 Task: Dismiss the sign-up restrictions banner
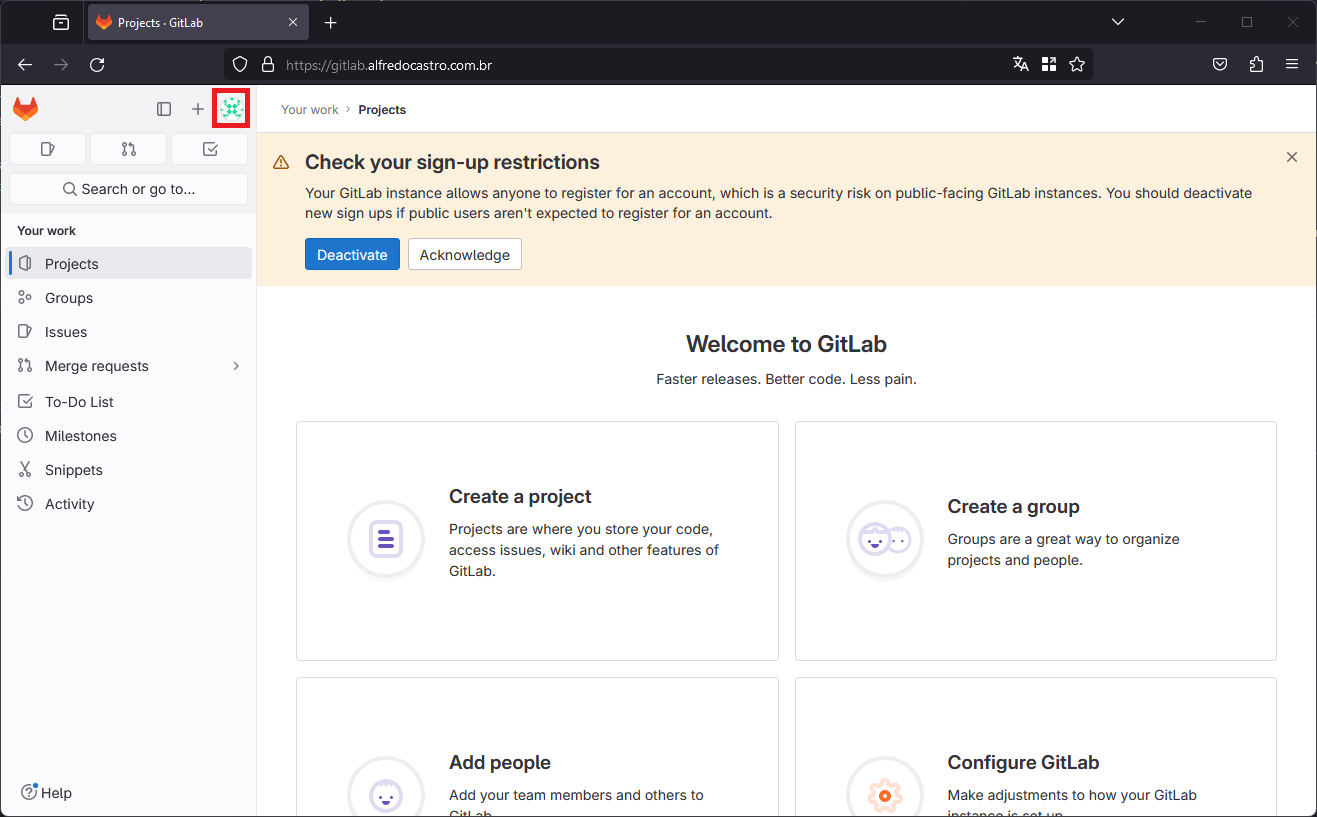point(1292,157)
